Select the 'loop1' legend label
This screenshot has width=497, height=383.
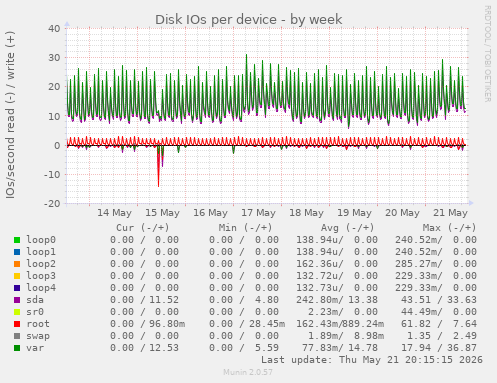(x=41, y=252)
